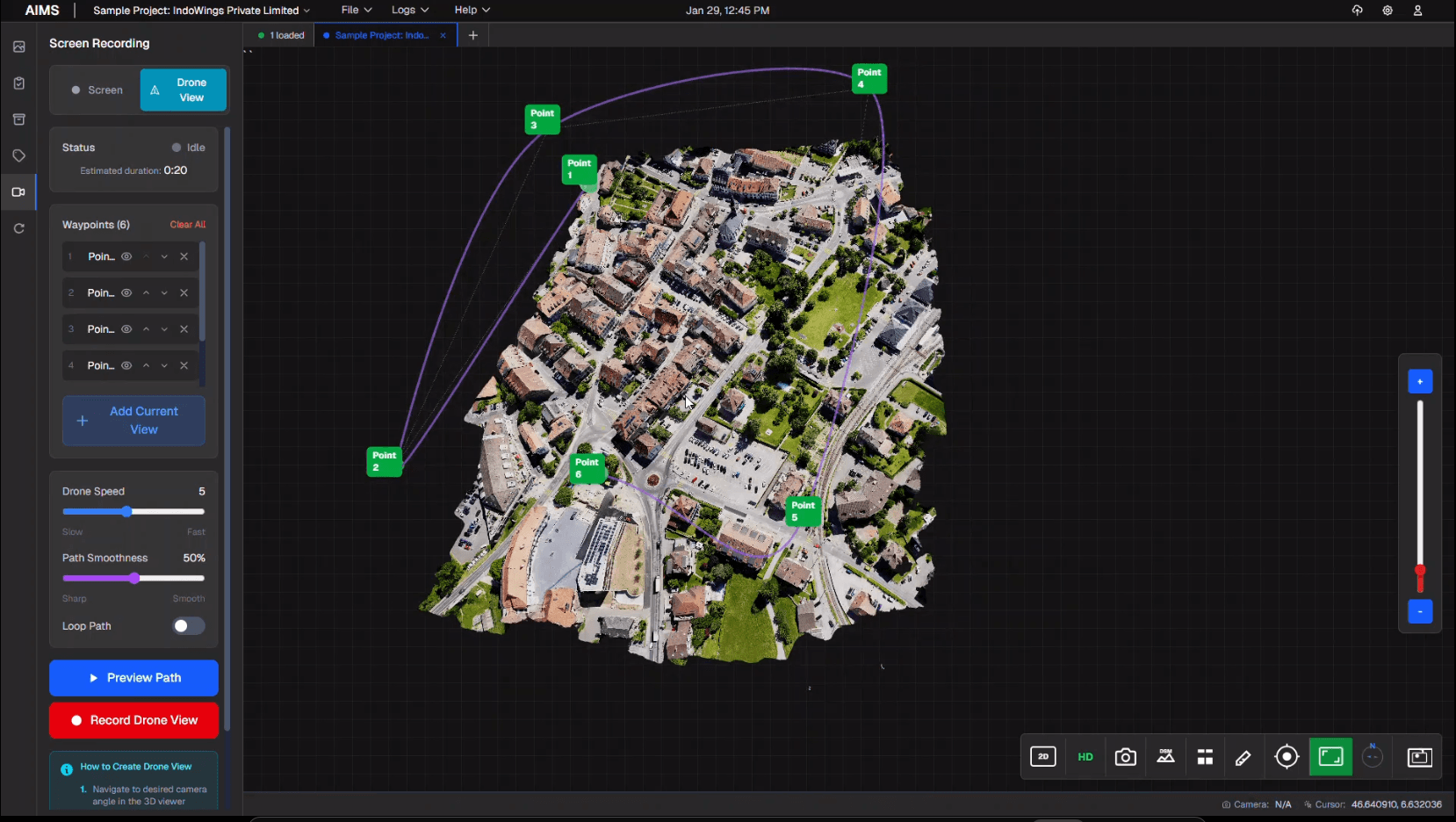Open the Help menu
This screenshot has height=822, width=1456.
[x=472, y=11]
